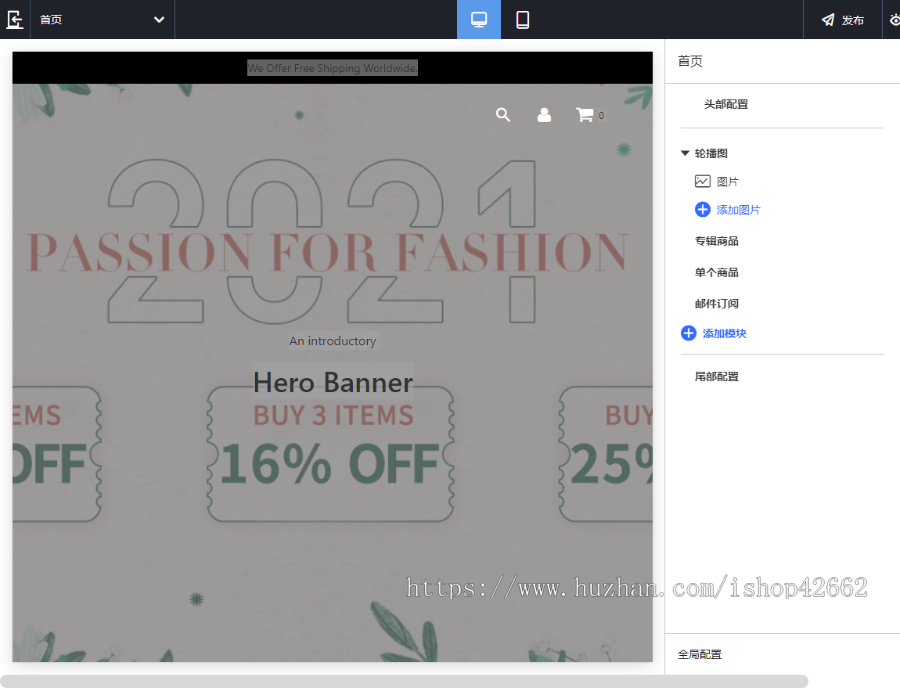
Task: Click the Hero Banner heading text
Action: click(x=333, y=382)
